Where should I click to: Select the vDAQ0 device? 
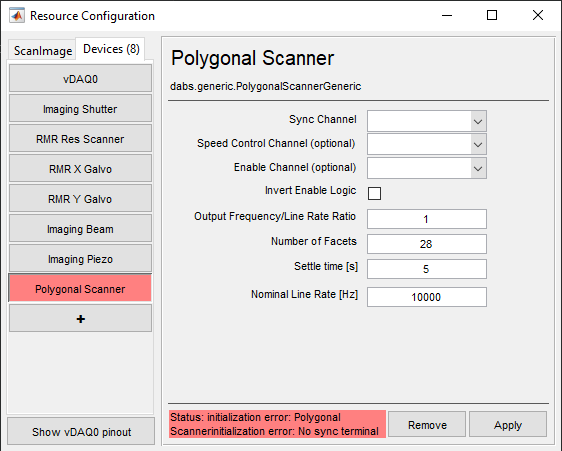tap(80, 79)
